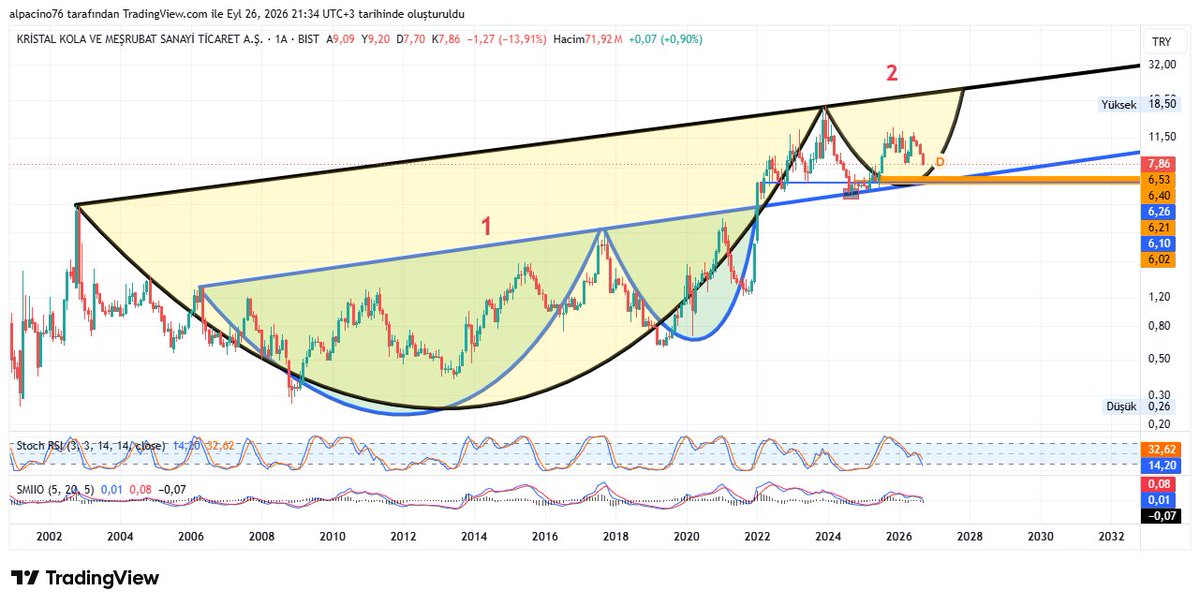Screen dimensions: 1200x606
Task: Click the 2032 year on time axis
Action: (x=1111, y=537)
